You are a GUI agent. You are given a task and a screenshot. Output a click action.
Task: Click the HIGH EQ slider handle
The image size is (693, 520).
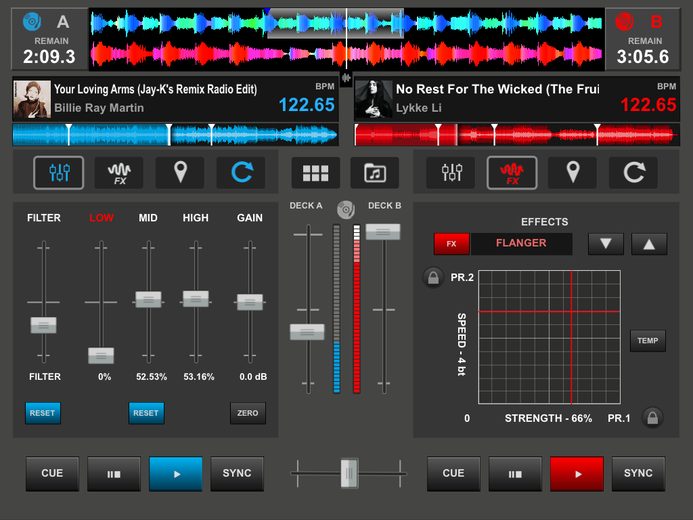point(196,299)
